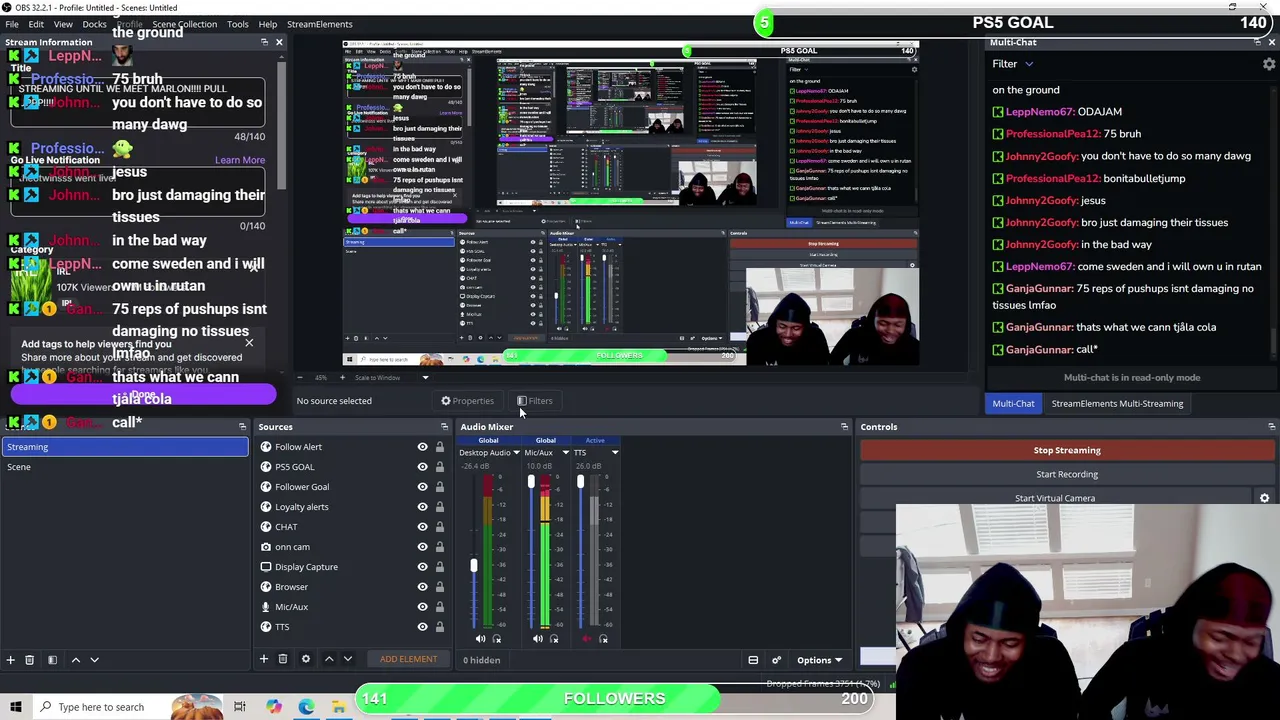Pop out the Audio Mixer dock
Image resolution: width=1280 pixels, height=720 pixels.
tap(844, 427)
